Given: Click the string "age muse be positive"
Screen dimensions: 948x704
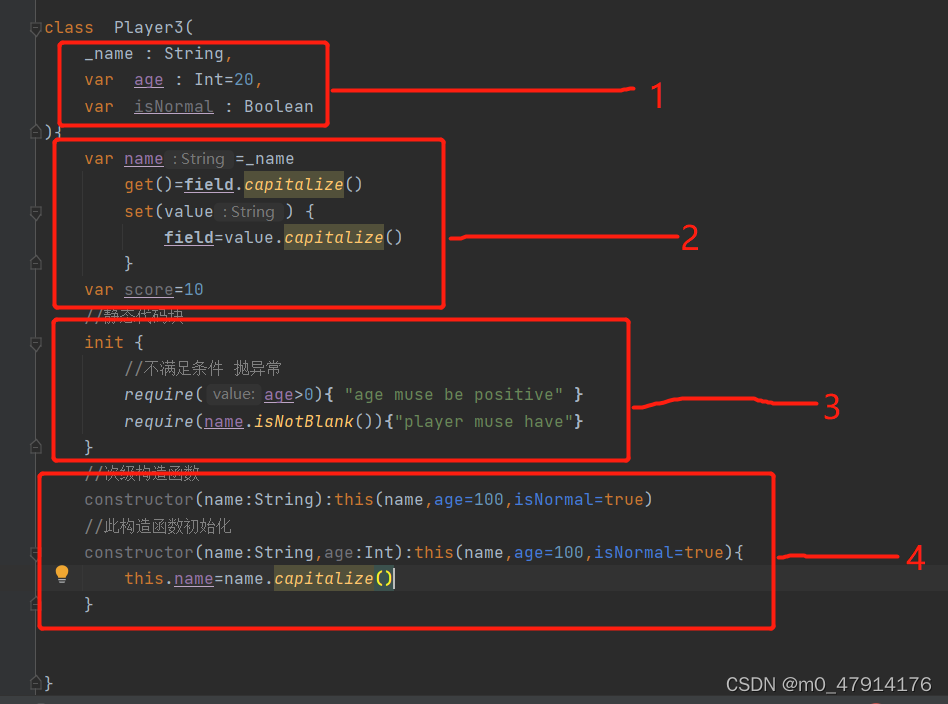Looking at the screenshot, I should [453, 395].
